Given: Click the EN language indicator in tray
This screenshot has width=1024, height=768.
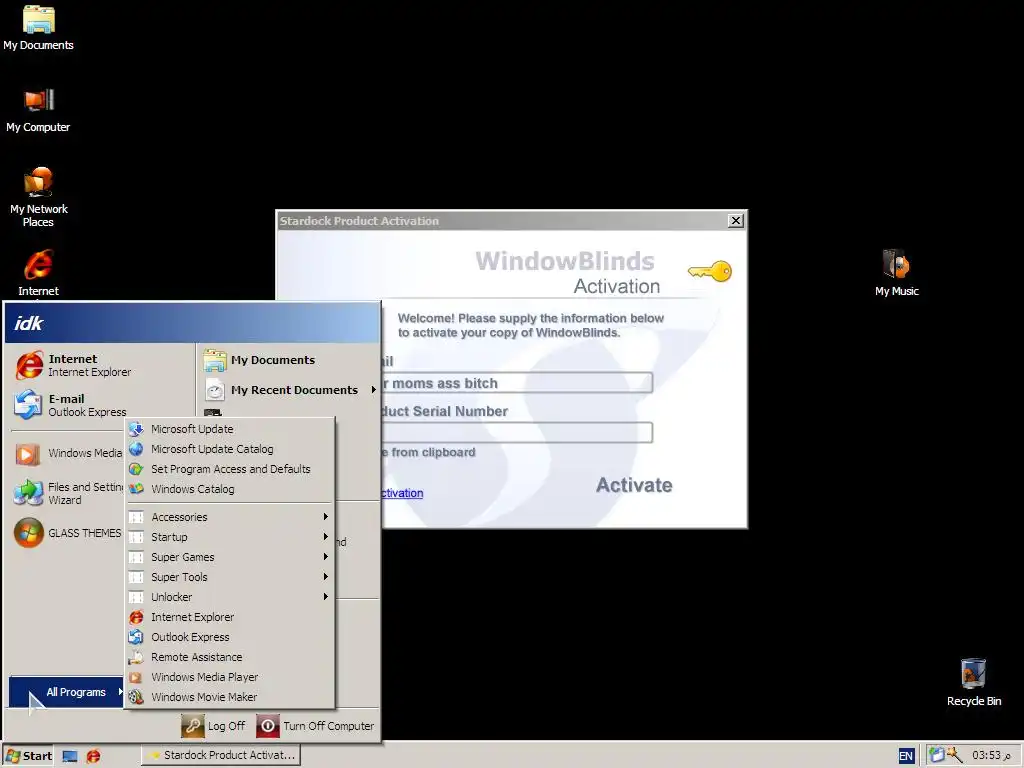Looking at the screenshot, I should 906,756.
